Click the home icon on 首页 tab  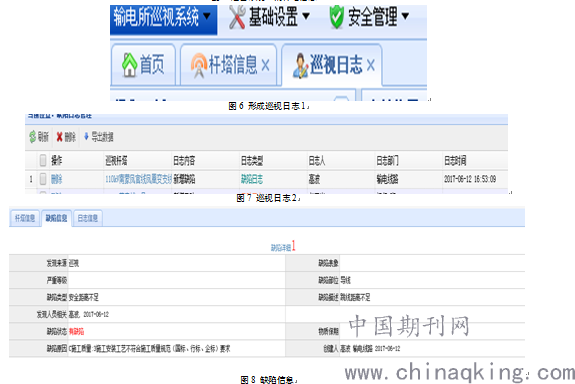[x=129, y=65]
